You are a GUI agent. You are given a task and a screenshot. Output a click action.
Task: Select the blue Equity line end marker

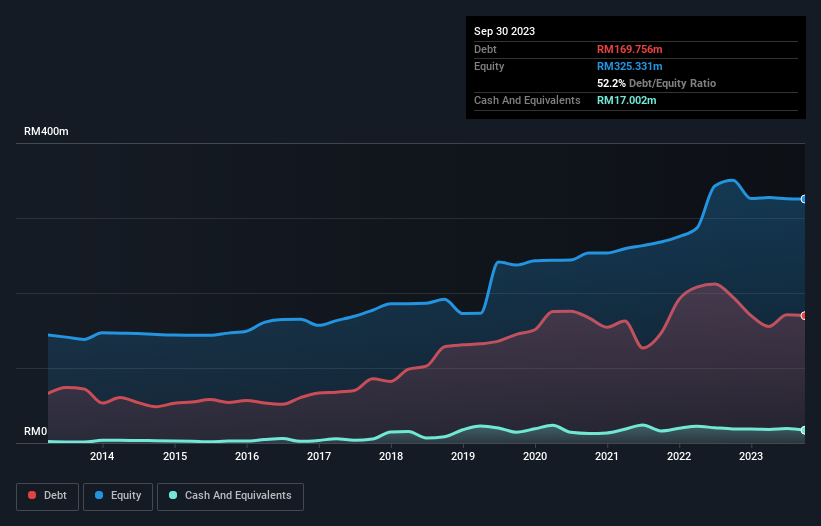pyautogui.click(x=804, y=199)
